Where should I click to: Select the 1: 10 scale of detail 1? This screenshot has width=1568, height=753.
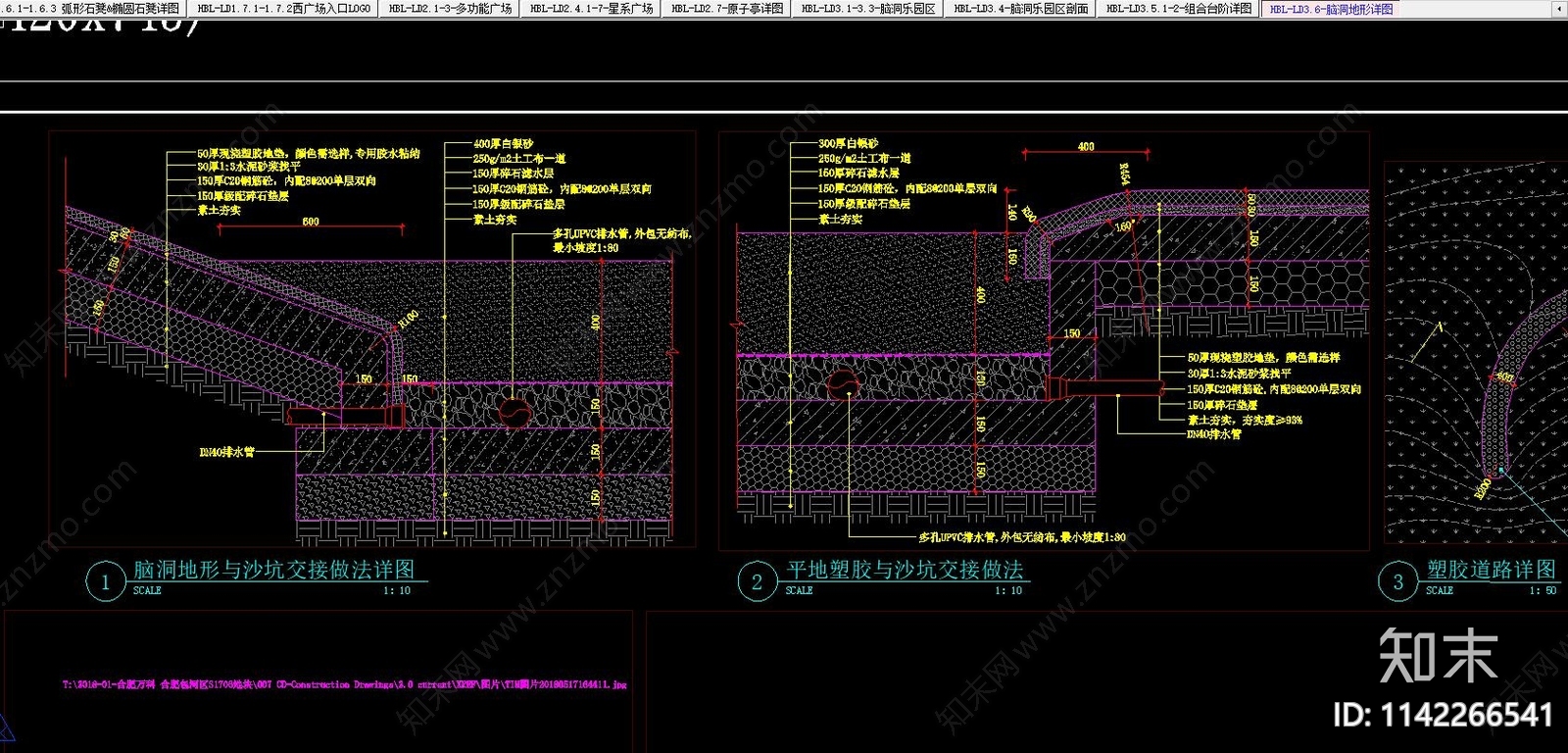pyautogui.click(x=396, y=590)
